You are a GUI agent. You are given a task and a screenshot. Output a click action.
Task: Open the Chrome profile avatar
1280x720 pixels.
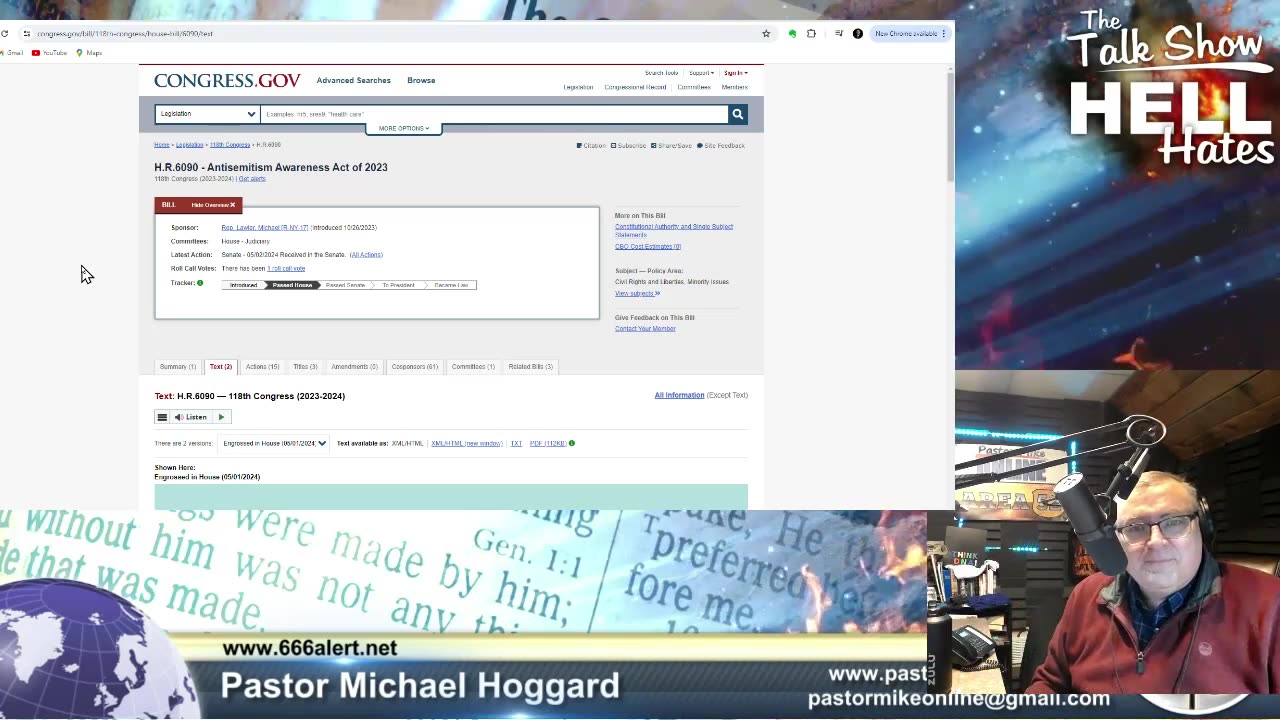click(858, 33)
